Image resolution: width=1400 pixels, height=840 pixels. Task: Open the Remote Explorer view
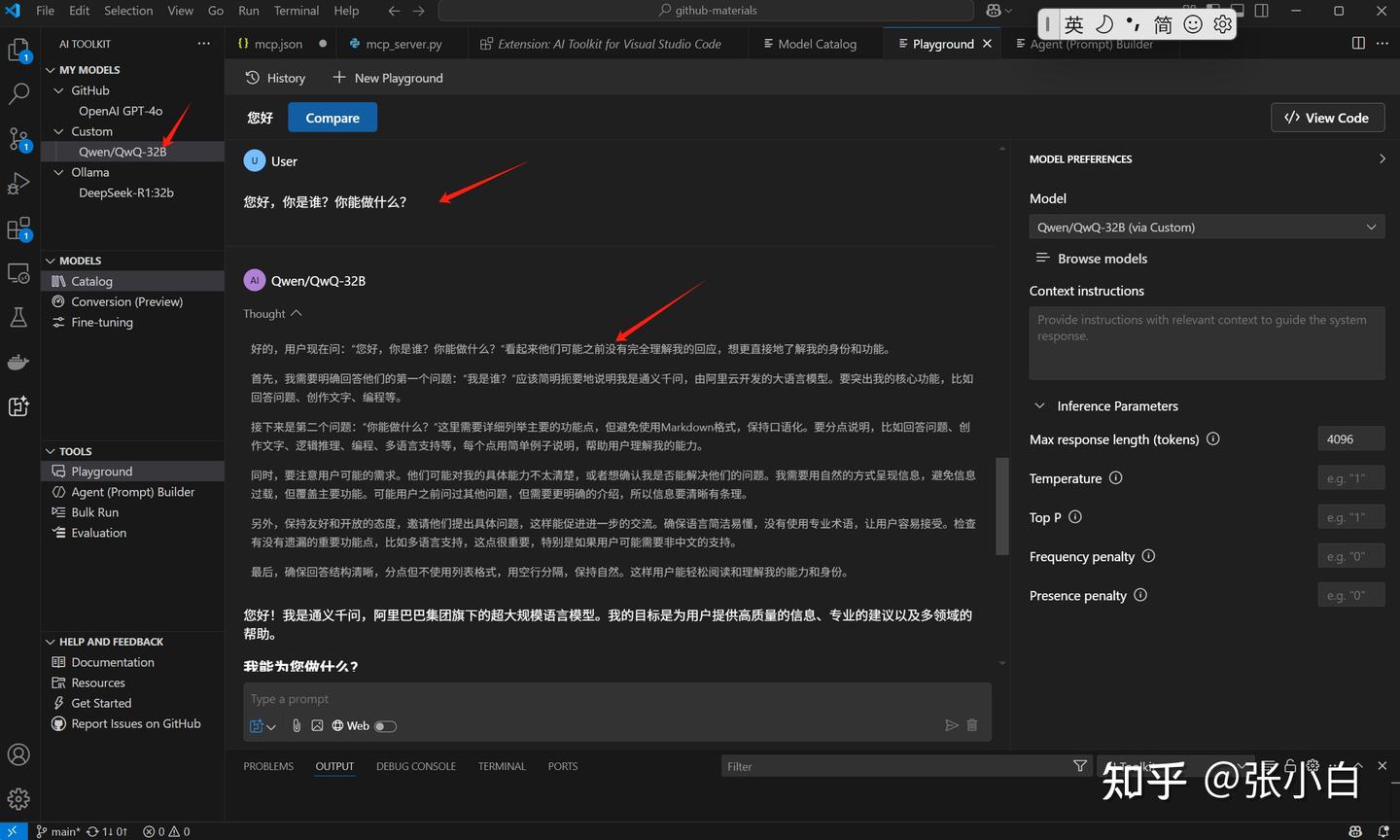[18, 273]
